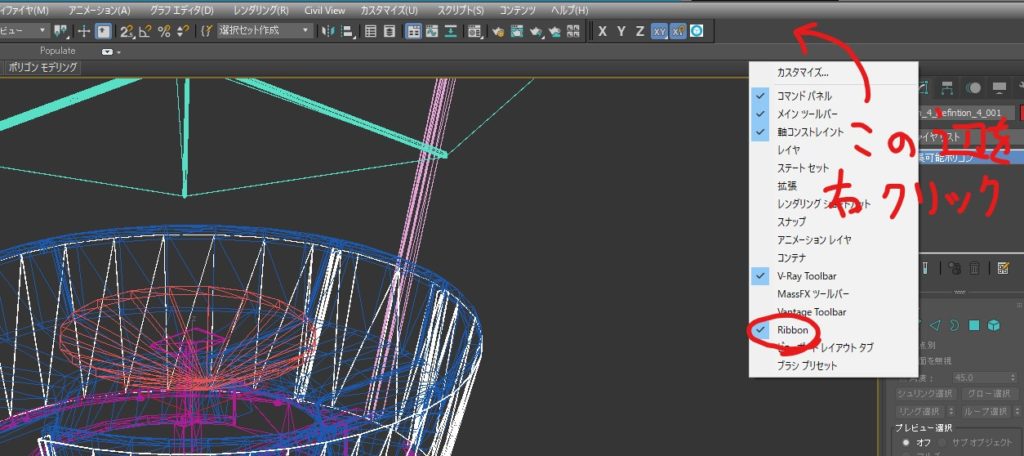1024x456 pixels.
Task: Restrict to Z axis constraint
Action: (640, 31)
